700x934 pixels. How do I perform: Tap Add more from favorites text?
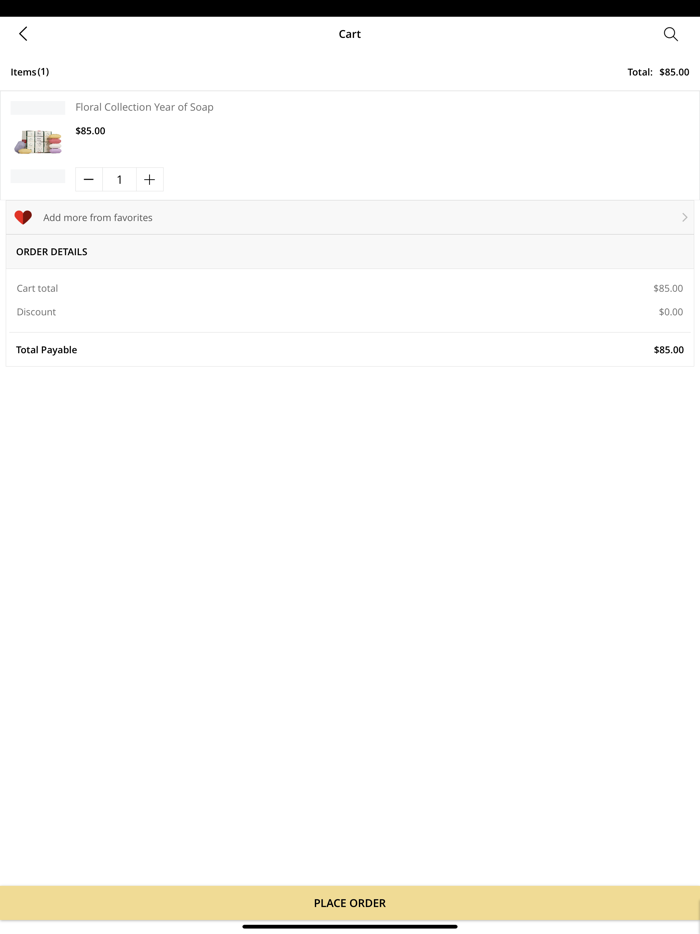pyautogui.click(x=98, y=217)
